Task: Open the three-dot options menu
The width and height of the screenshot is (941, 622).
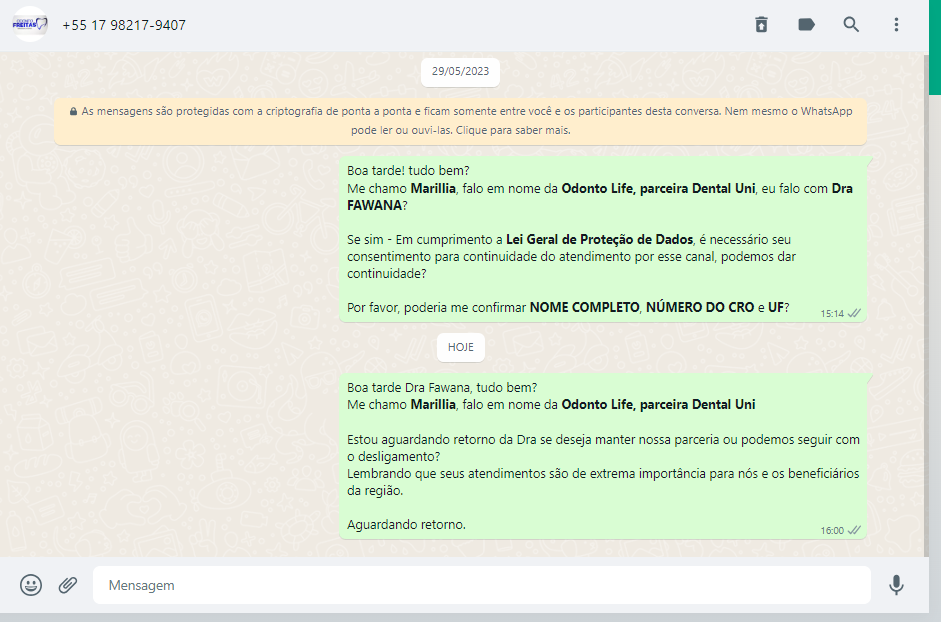Action: pos(896,25)
